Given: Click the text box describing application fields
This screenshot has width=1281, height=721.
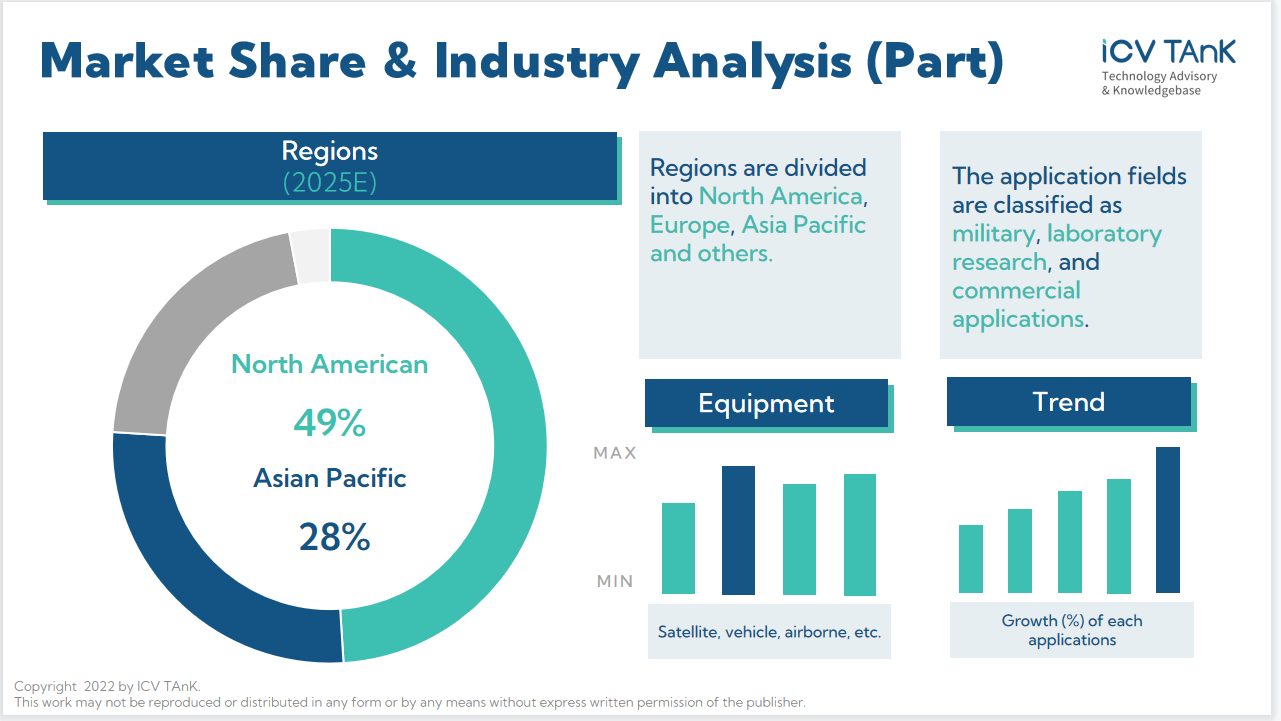Looking at the screenshot, I should [x=1071, y=245].
